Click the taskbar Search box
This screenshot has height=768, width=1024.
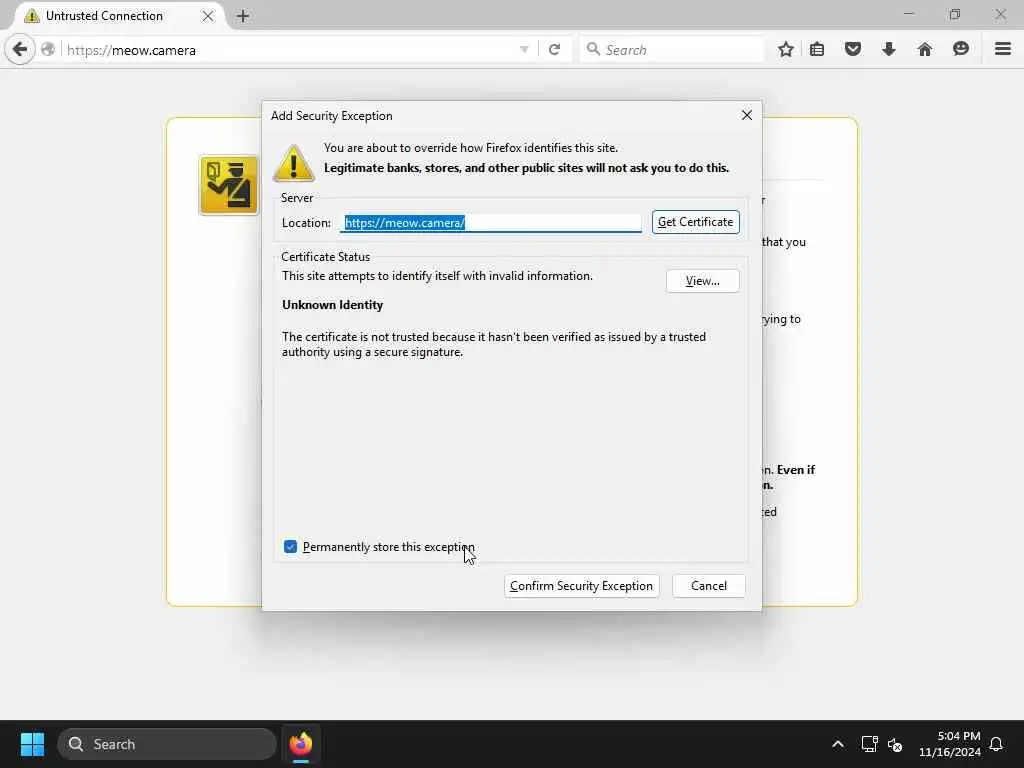click(x=167, y=744)
